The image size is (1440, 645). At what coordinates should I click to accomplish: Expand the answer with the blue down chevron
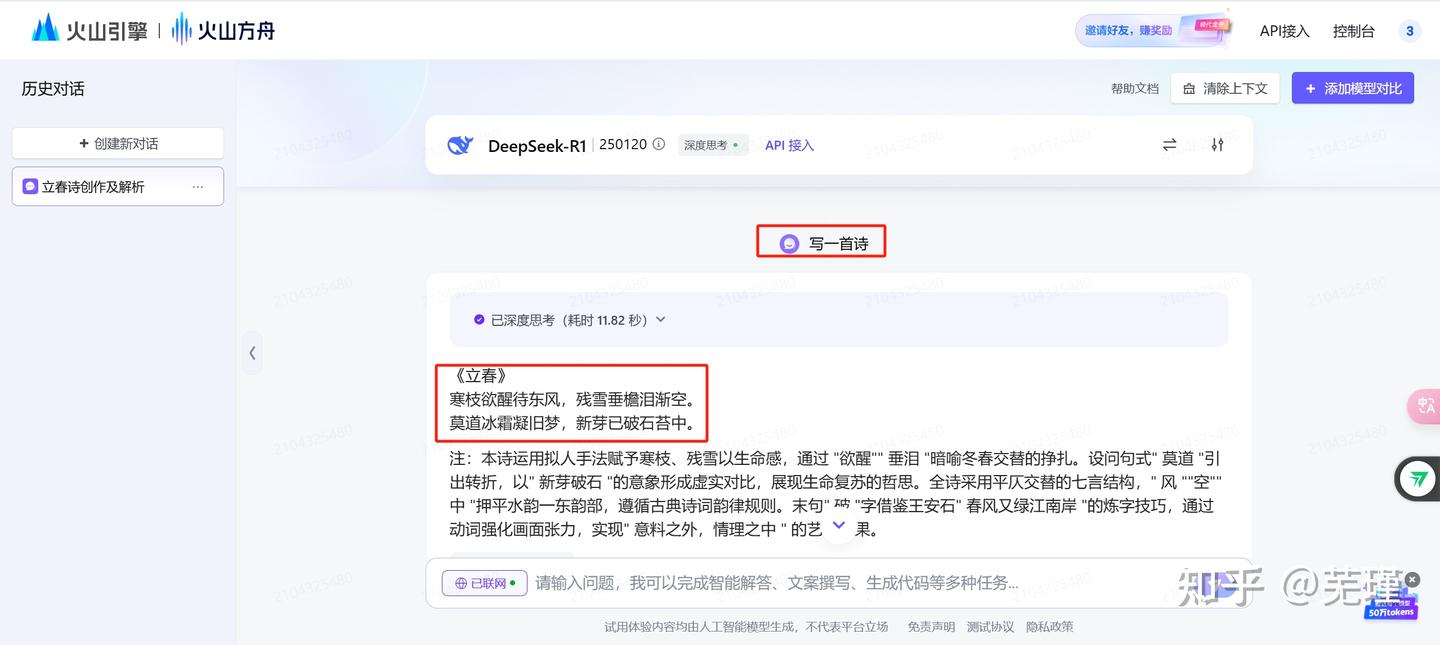coord(838,525)
